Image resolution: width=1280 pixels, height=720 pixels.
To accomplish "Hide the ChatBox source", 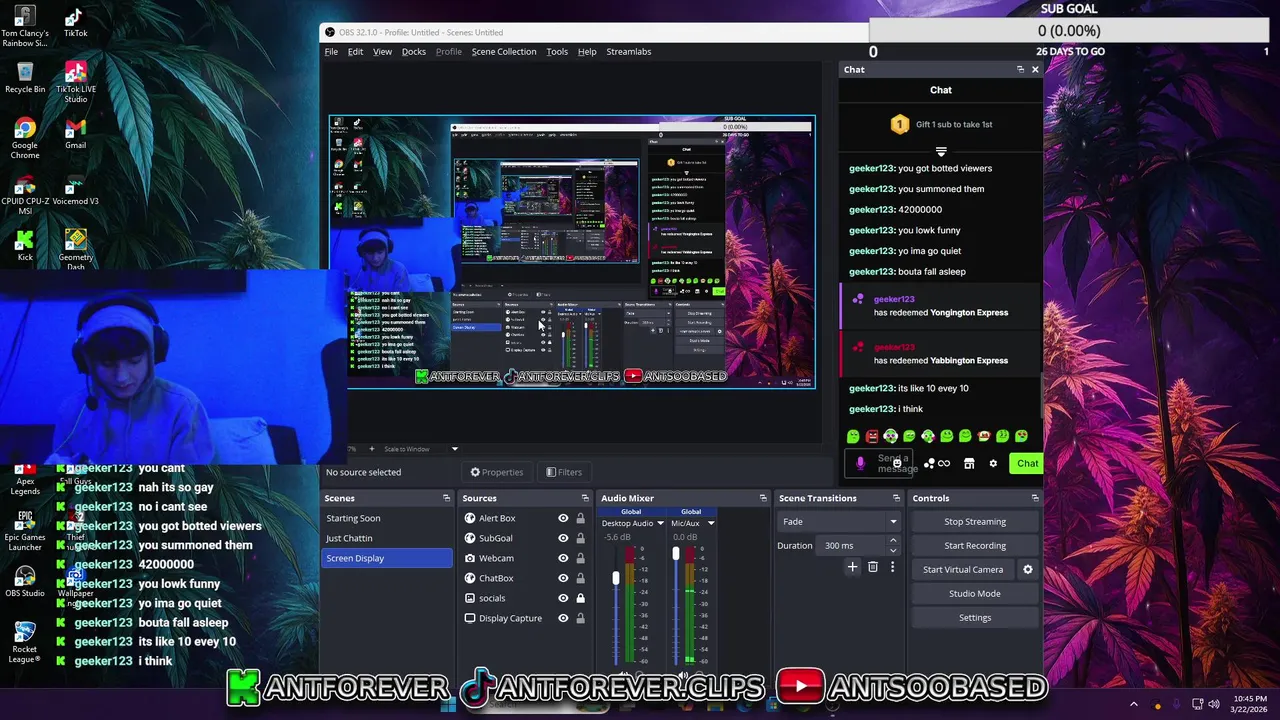I will (x=563, y=578).
